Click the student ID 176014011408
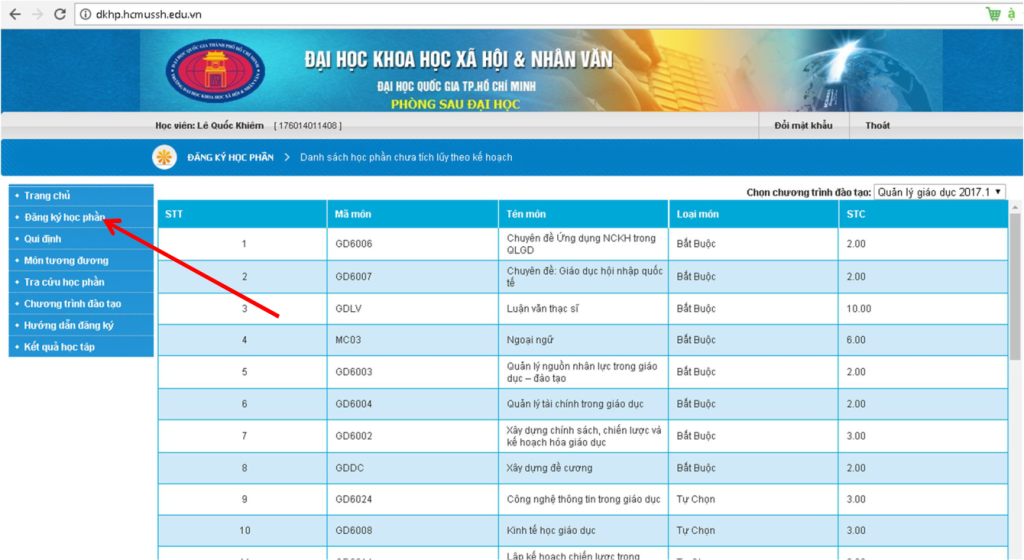The image size is (1024, 560). pyautogui.click(x=307, y=125)
